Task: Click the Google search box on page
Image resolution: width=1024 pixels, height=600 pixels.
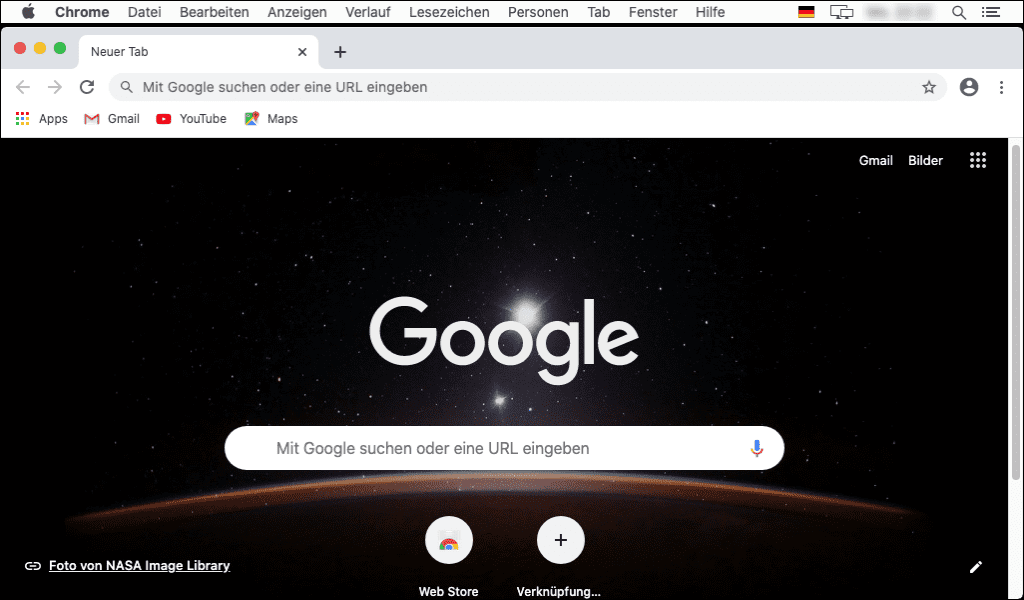Action: (x=504, y=448)
